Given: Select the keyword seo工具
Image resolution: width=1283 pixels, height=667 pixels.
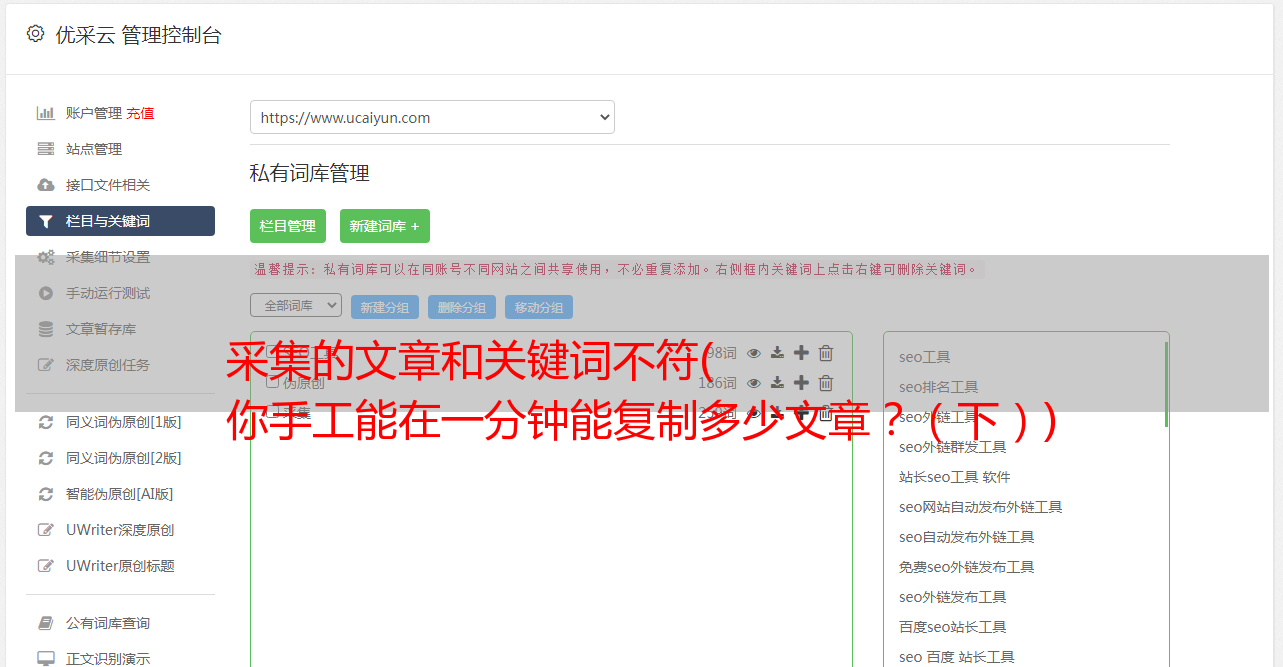Looking at the screenshot, I should [x=924, y=357].
